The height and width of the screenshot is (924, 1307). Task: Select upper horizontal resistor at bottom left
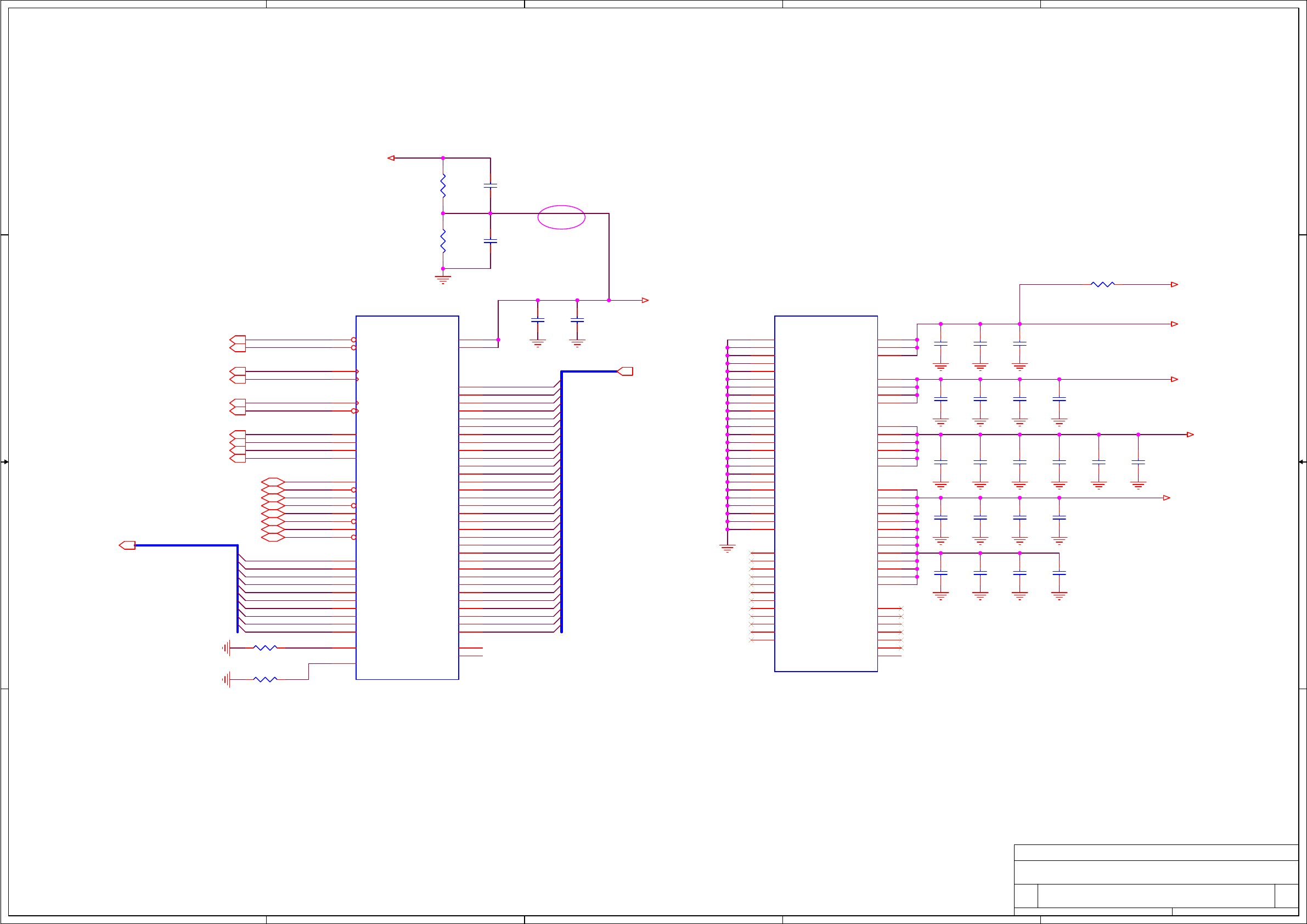pos(265,648)
